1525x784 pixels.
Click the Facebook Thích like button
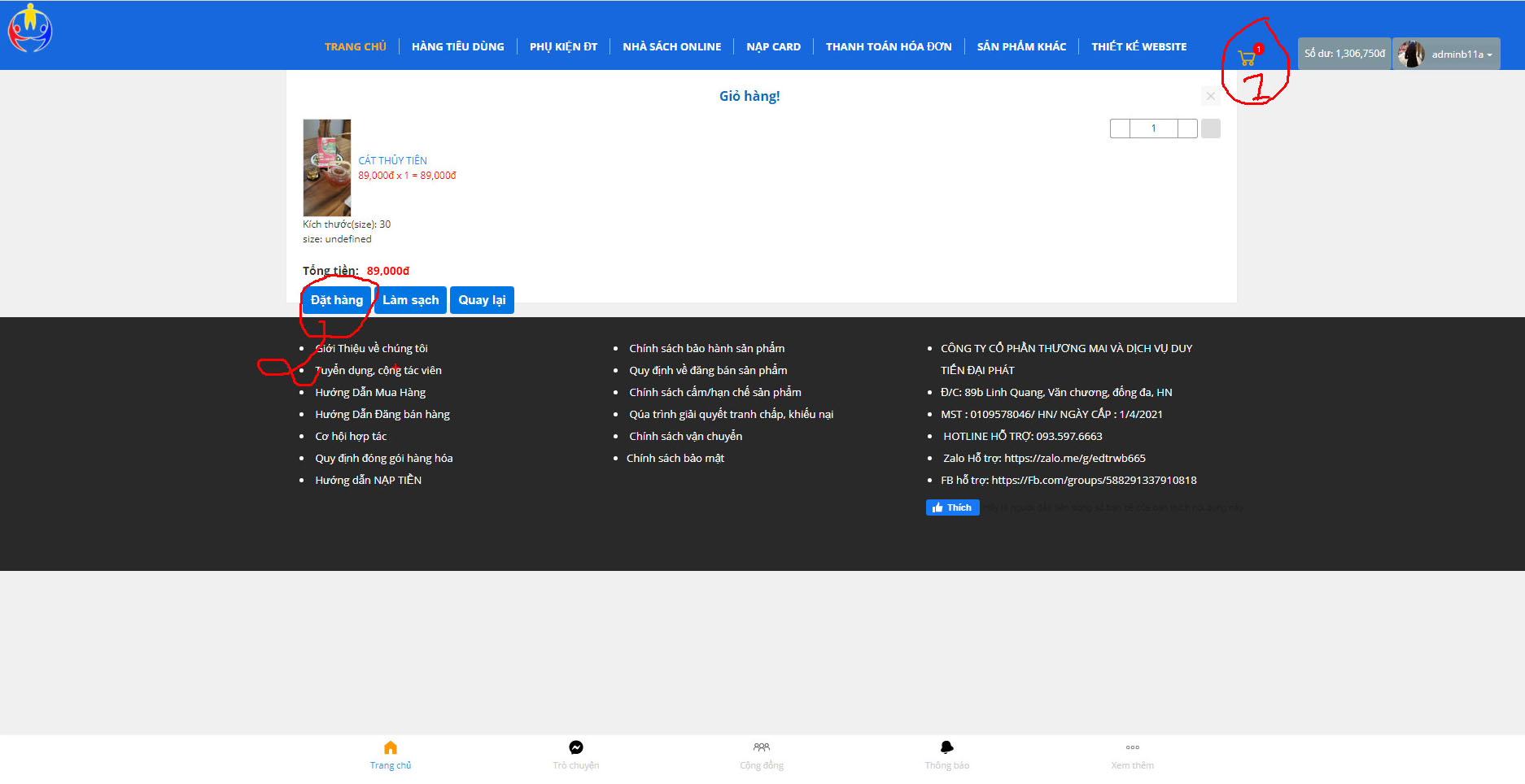click(952, 507)
